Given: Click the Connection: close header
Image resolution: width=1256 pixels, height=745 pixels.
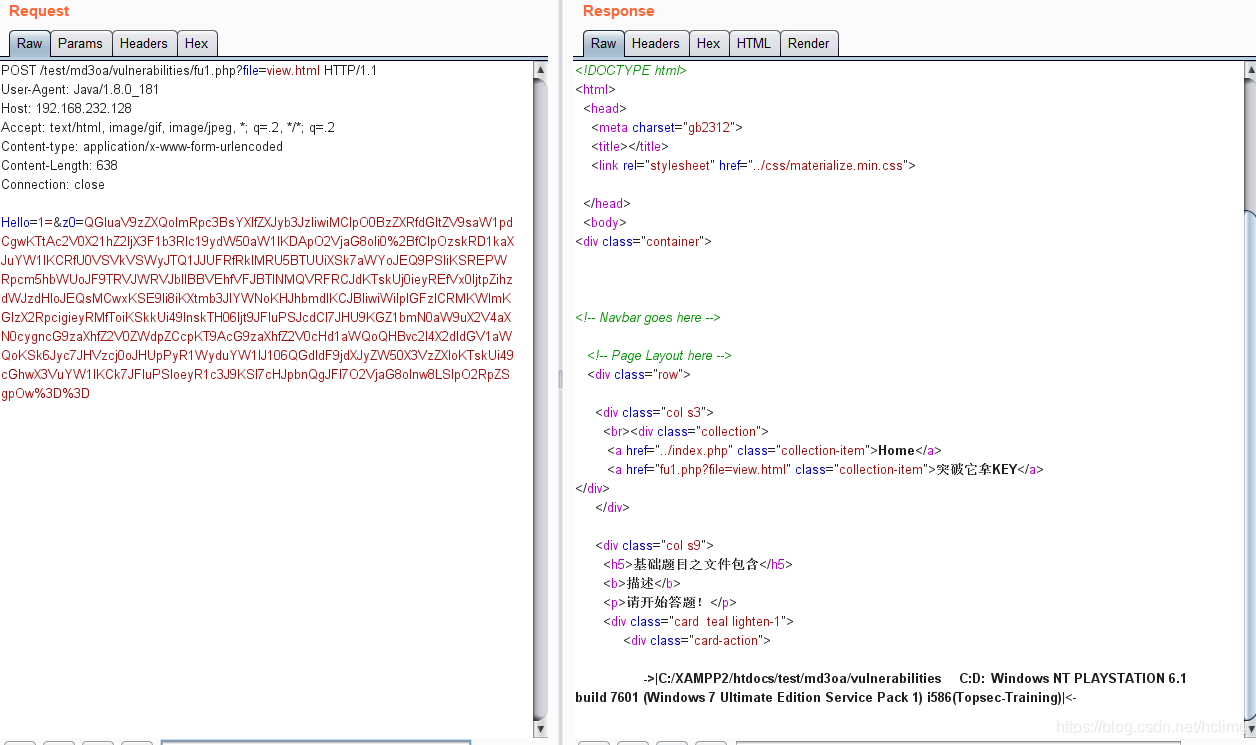Looking at the screenshot, I should tap(53, 185).
